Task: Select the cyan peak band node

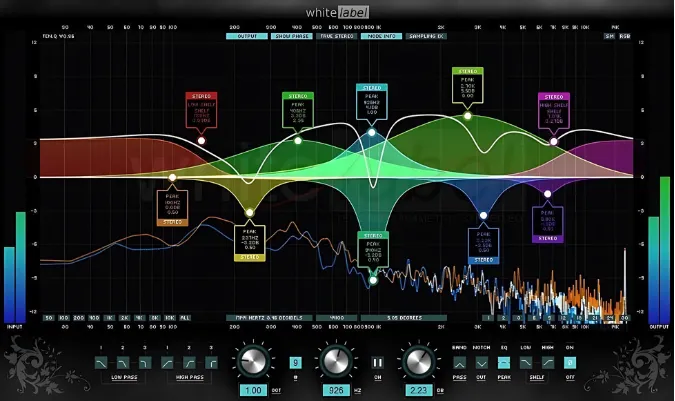Action: pyautogui.click(x=372, y=133)
